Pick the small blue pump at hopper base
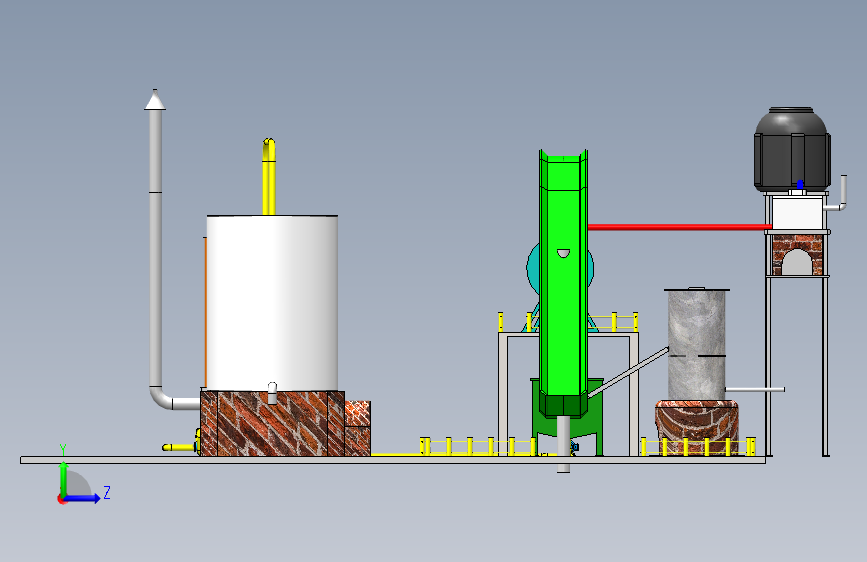Image resolution: width=867 pixels, height=562 pixels. coord(574,447)
